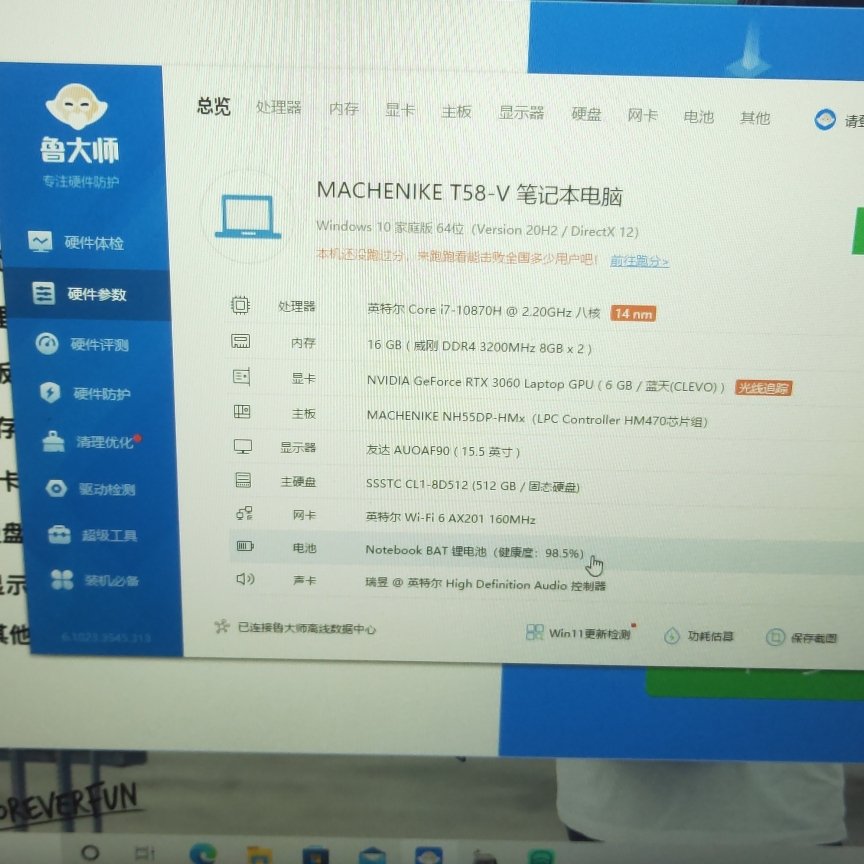Click Notebook BAT 锂电池 battery value
This screenshot has height=864, width=864.
point(474,551)
